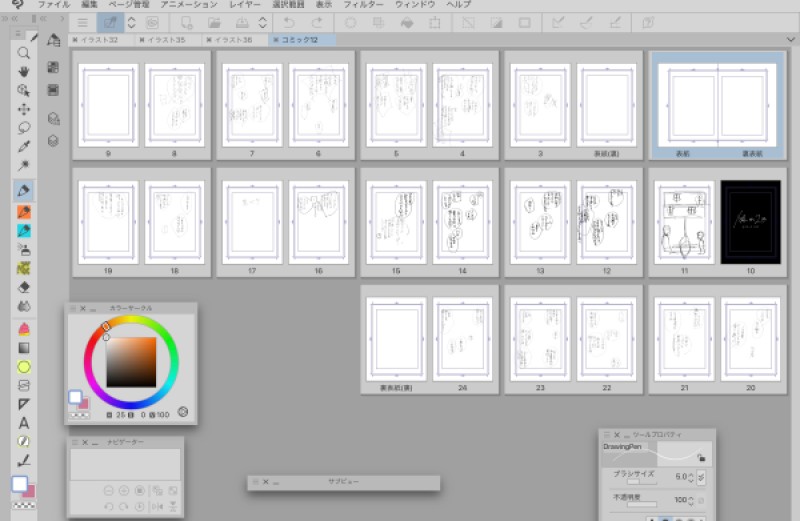Select the Hand move tool
The height and width of the screenshot is (521, 800).
pyautogui.click(x=23, y=71)
